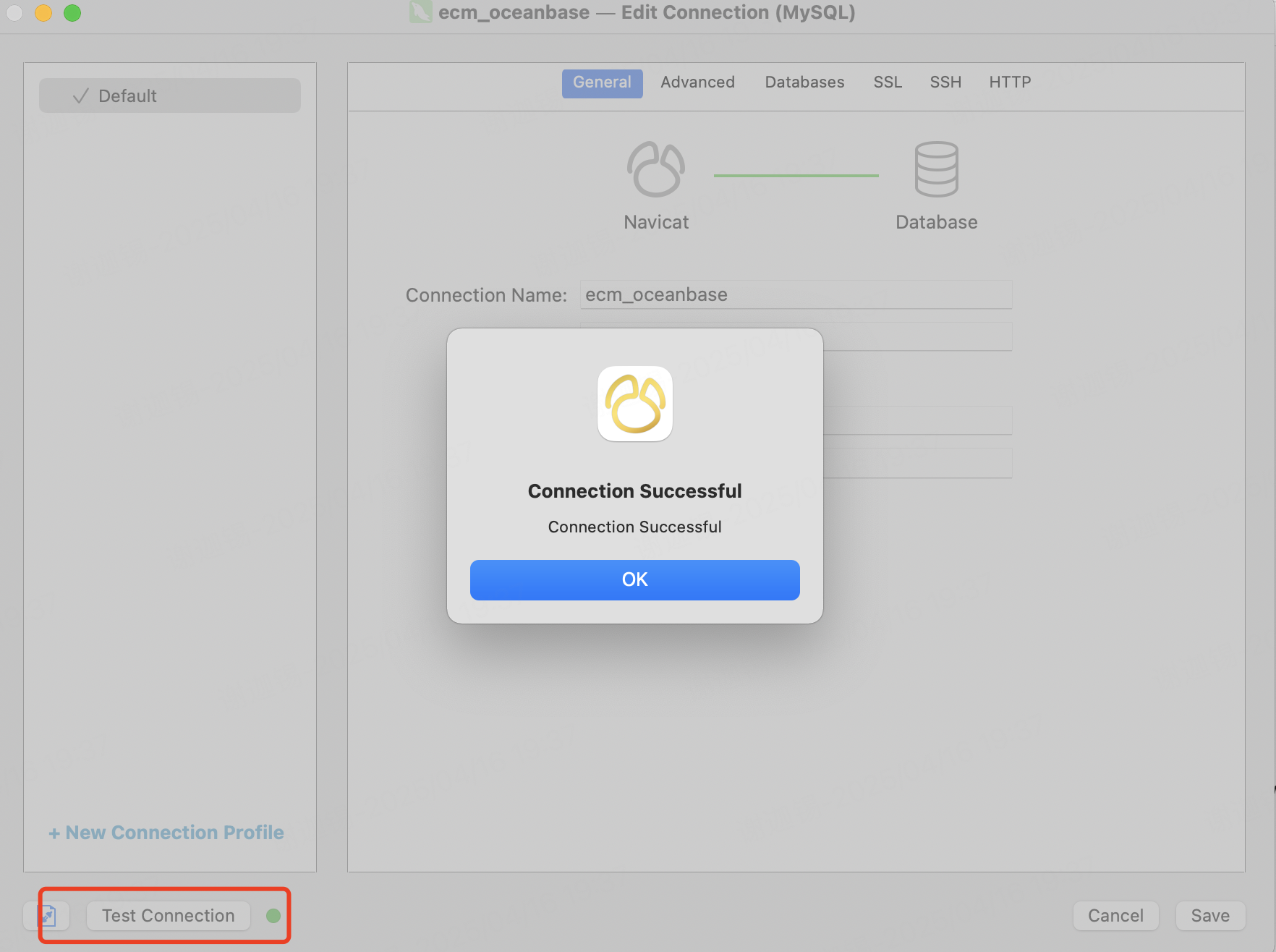Open the HTTP tab

tap(1010, 82)
